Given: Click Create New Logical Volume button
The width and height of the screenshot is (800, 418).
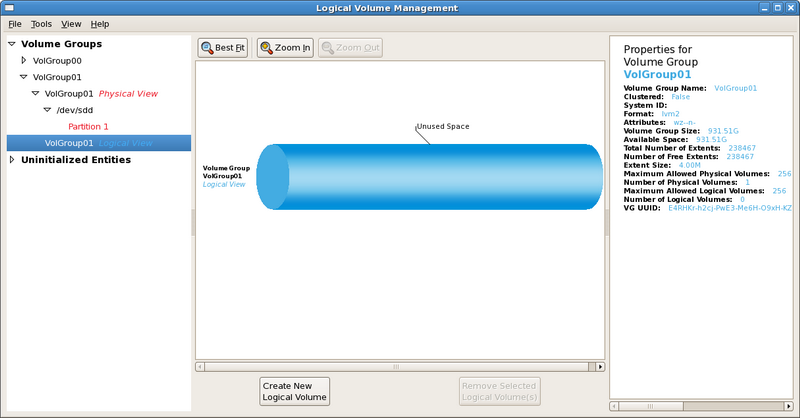Looking at the screenshot, I should tap(295, 391).
